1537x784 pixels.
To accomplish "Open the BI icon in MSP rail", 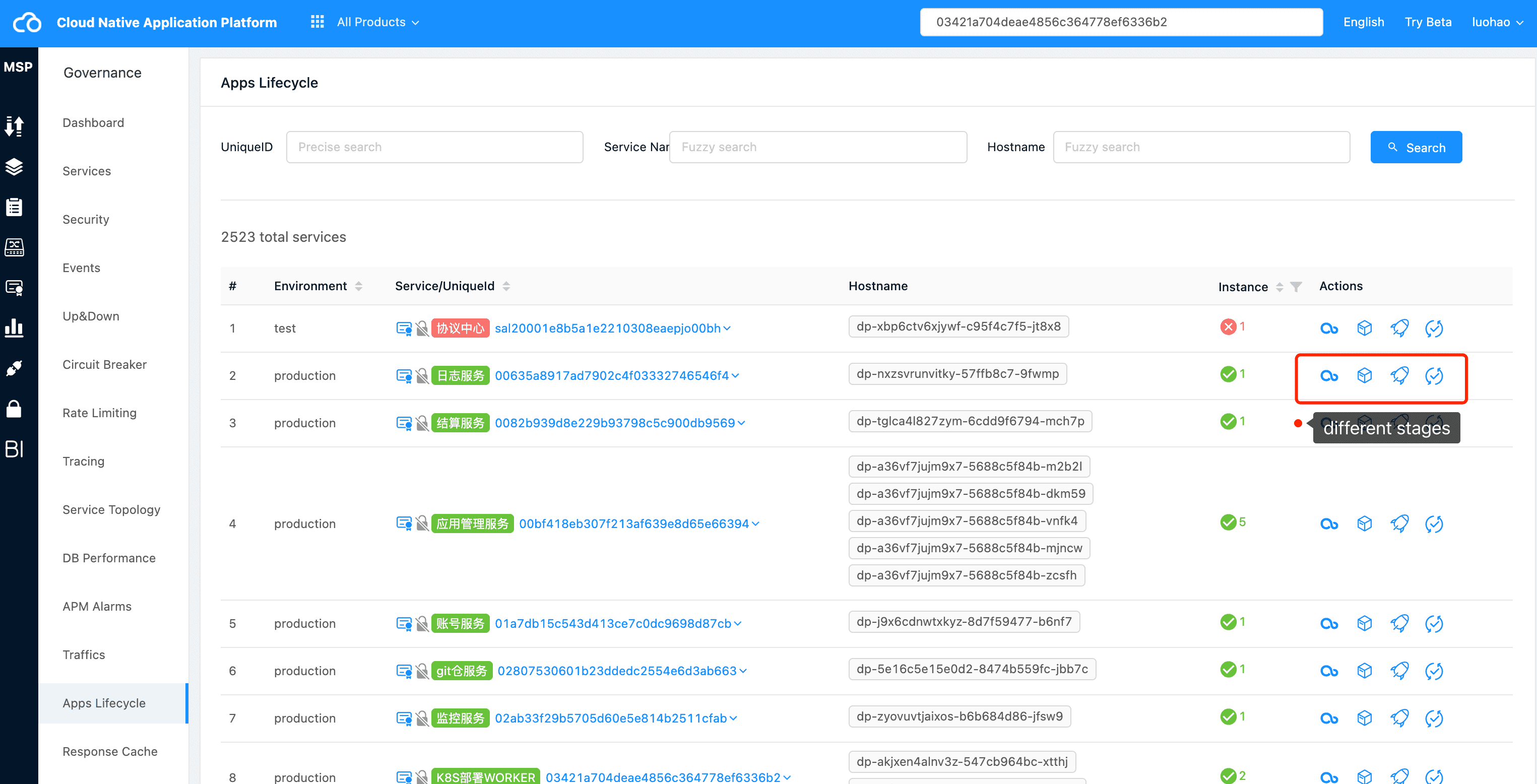I will click(x=14, y=448).
